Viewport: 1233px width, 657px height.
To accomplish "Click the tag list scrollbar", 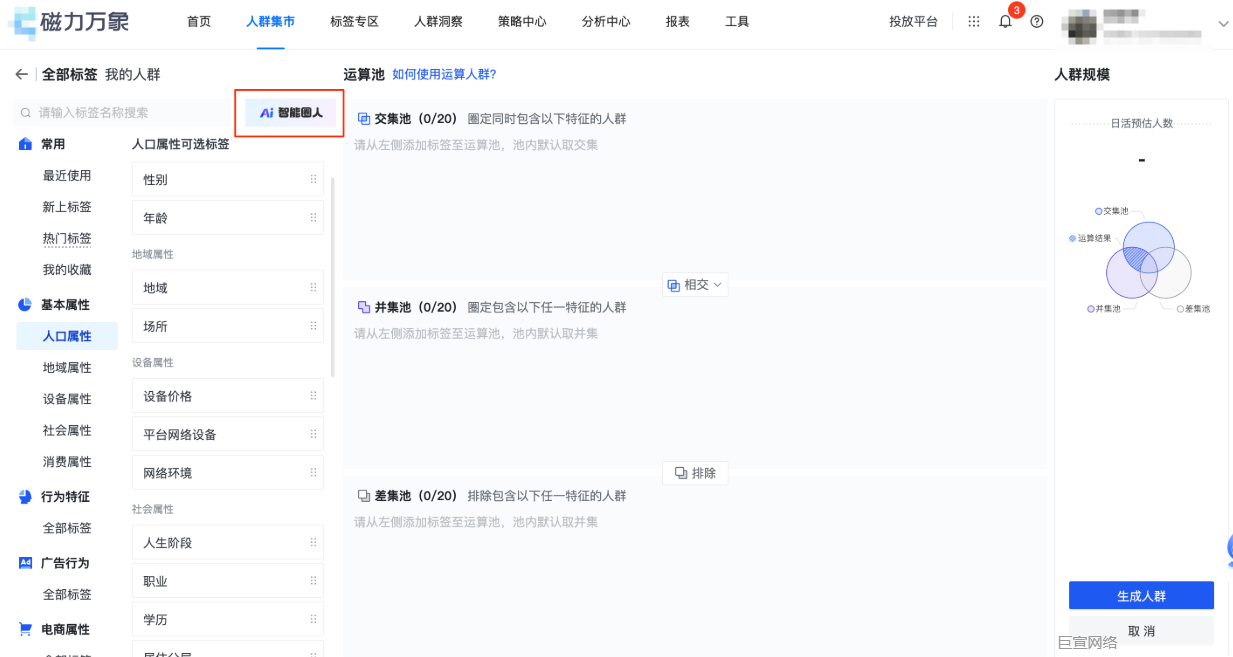I will (333, 277).
